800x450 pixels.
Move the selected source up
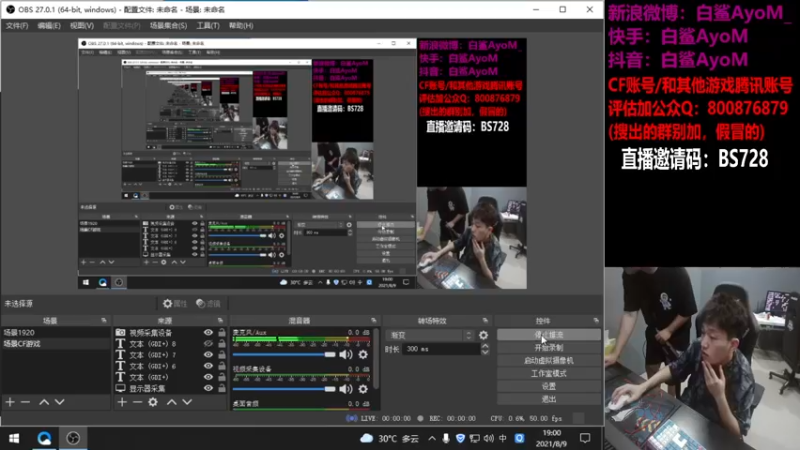coord(171,402)
